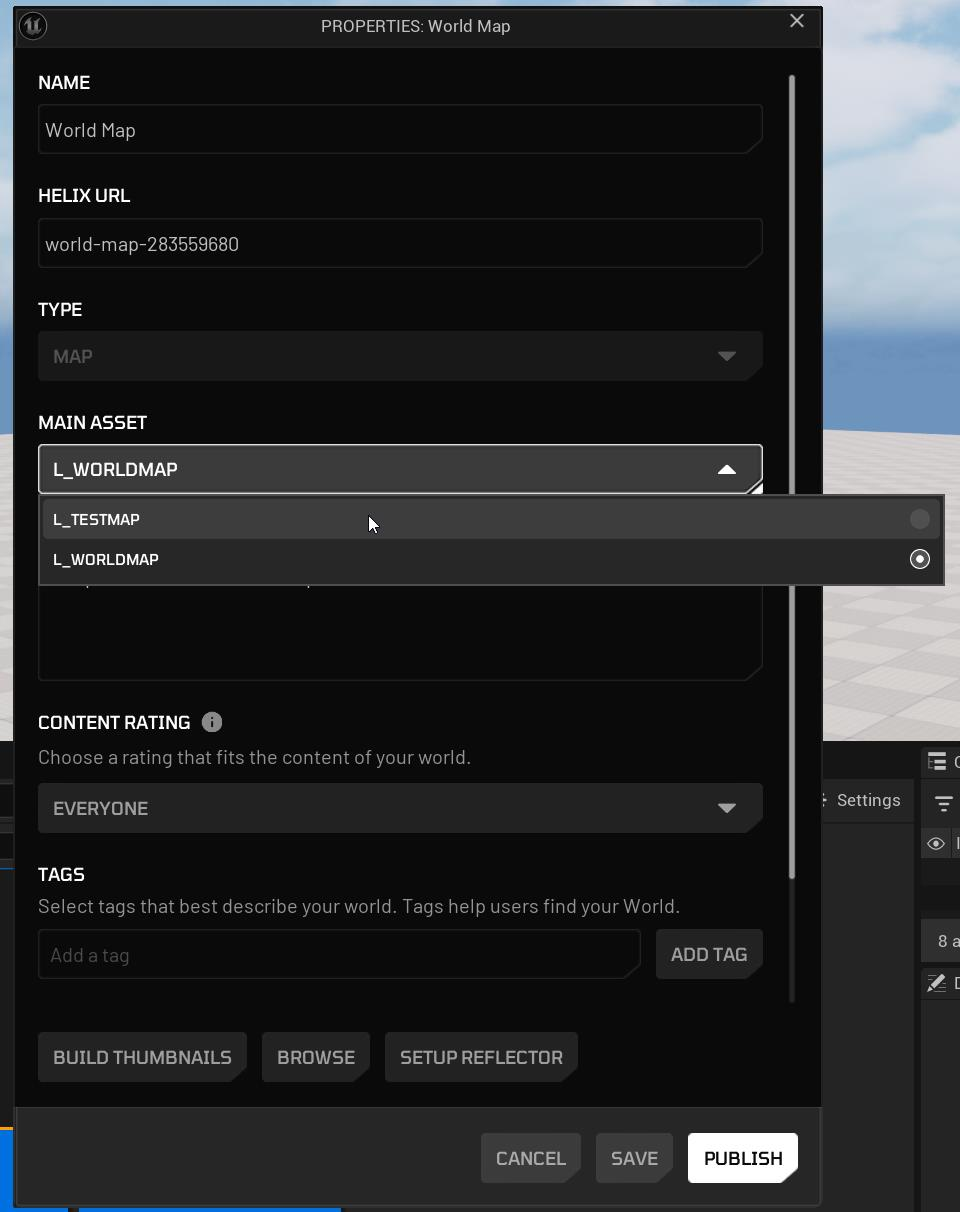Click the Build Thumbnails button
960x1212 pixels.
tap(142, 1057)
